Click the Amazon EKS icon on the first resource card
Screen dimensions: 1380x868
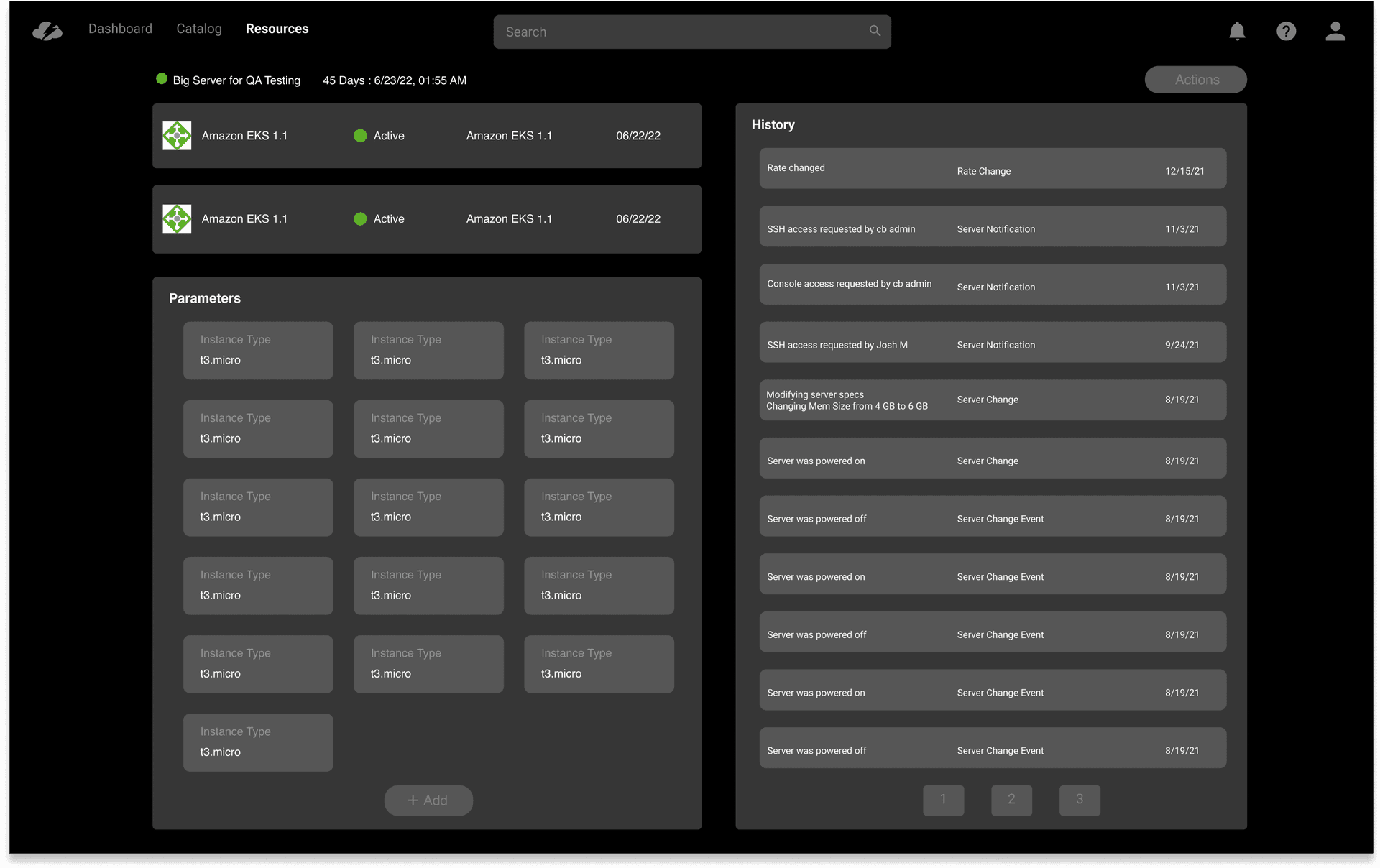coord(176,135)
